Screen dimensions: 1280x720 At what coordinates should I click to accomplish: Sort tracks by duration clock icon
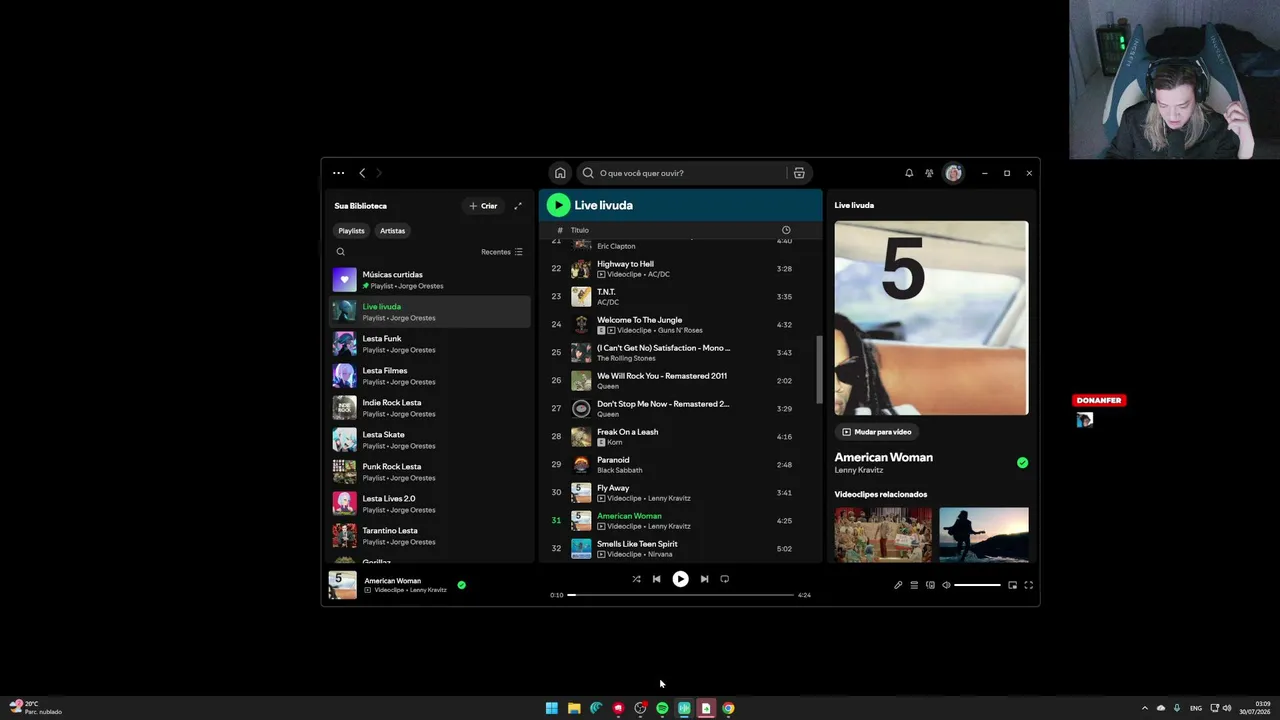786,230
